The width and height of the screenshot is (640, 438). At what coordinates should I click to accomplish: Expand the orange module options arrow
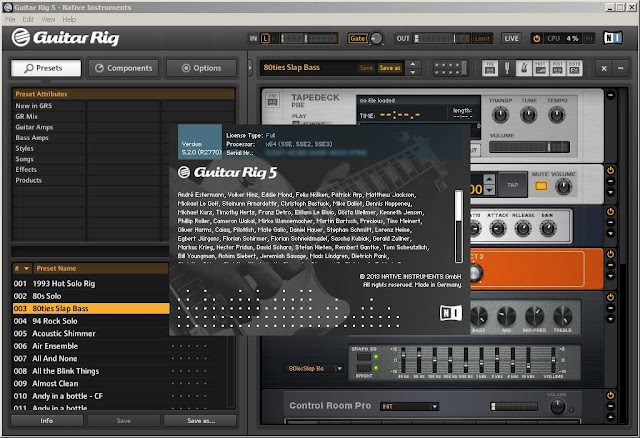click(x=611, y=276)
